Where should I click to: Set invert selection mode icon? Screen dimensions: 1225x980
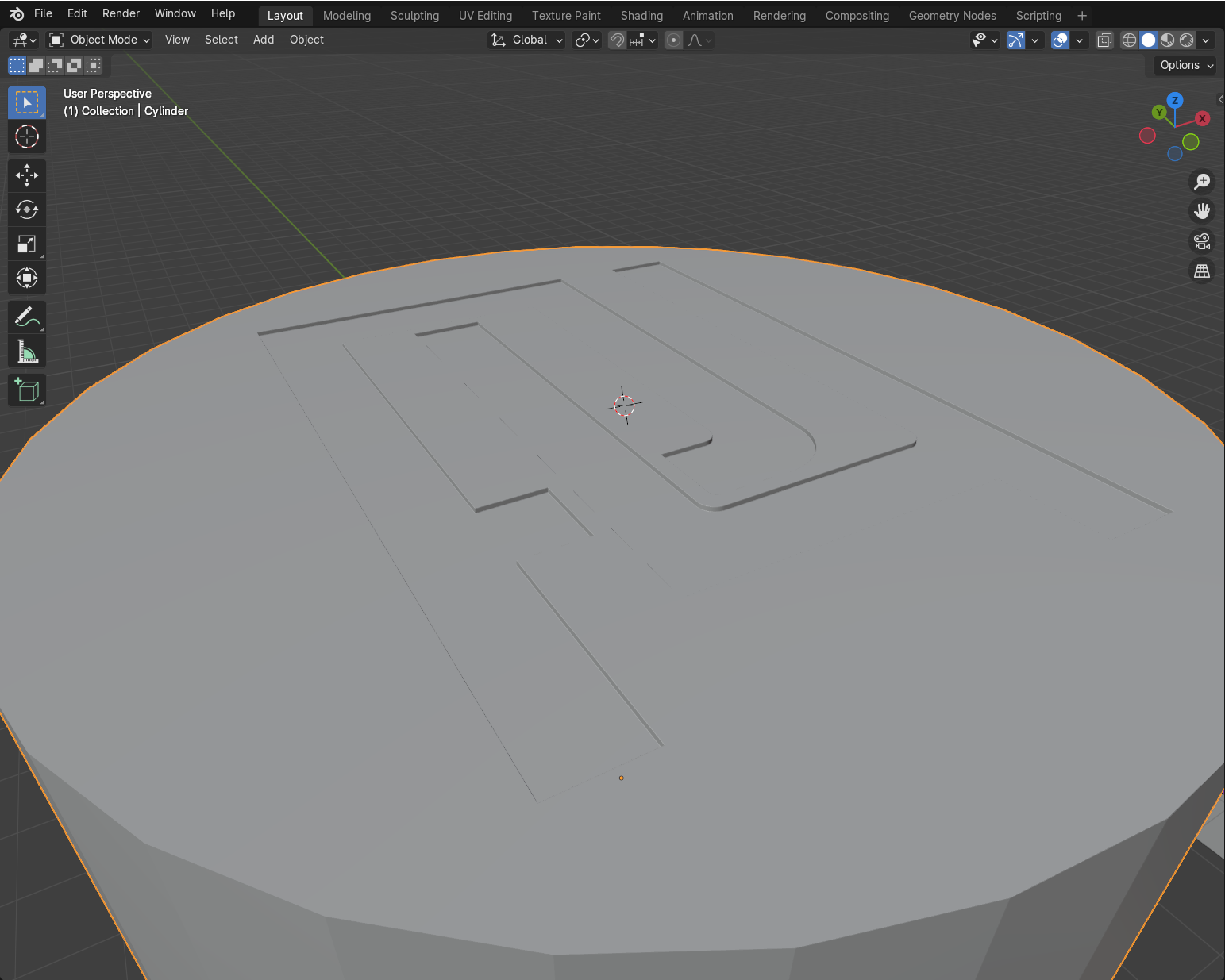pos(74,65)
